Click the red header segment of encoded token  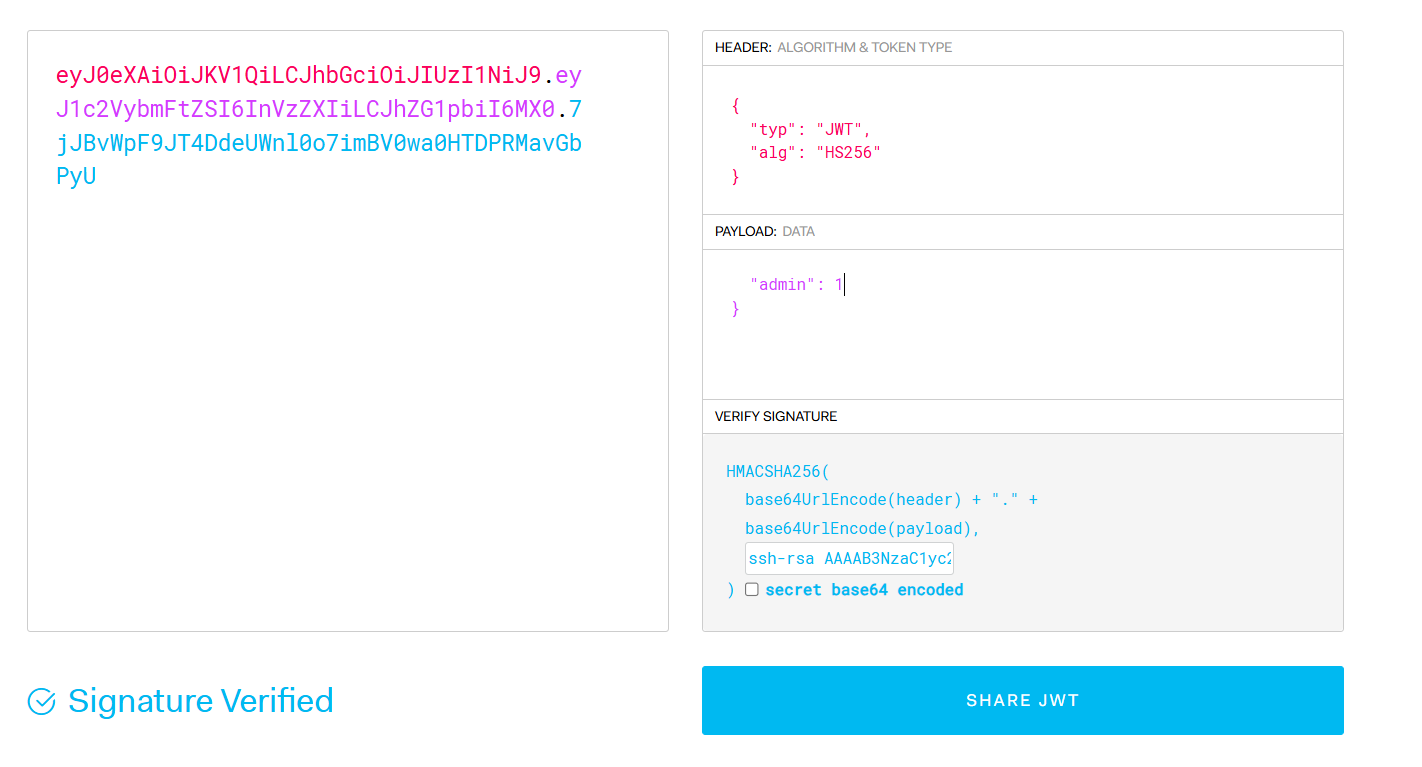coord(298,76)
